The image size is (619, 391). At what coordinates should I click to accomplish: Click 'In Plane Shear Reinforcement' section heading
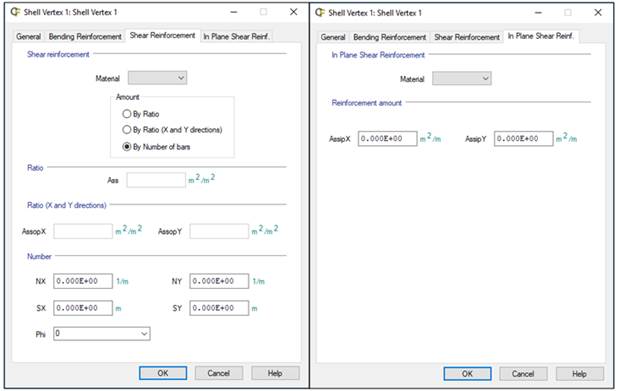point(378,55)
